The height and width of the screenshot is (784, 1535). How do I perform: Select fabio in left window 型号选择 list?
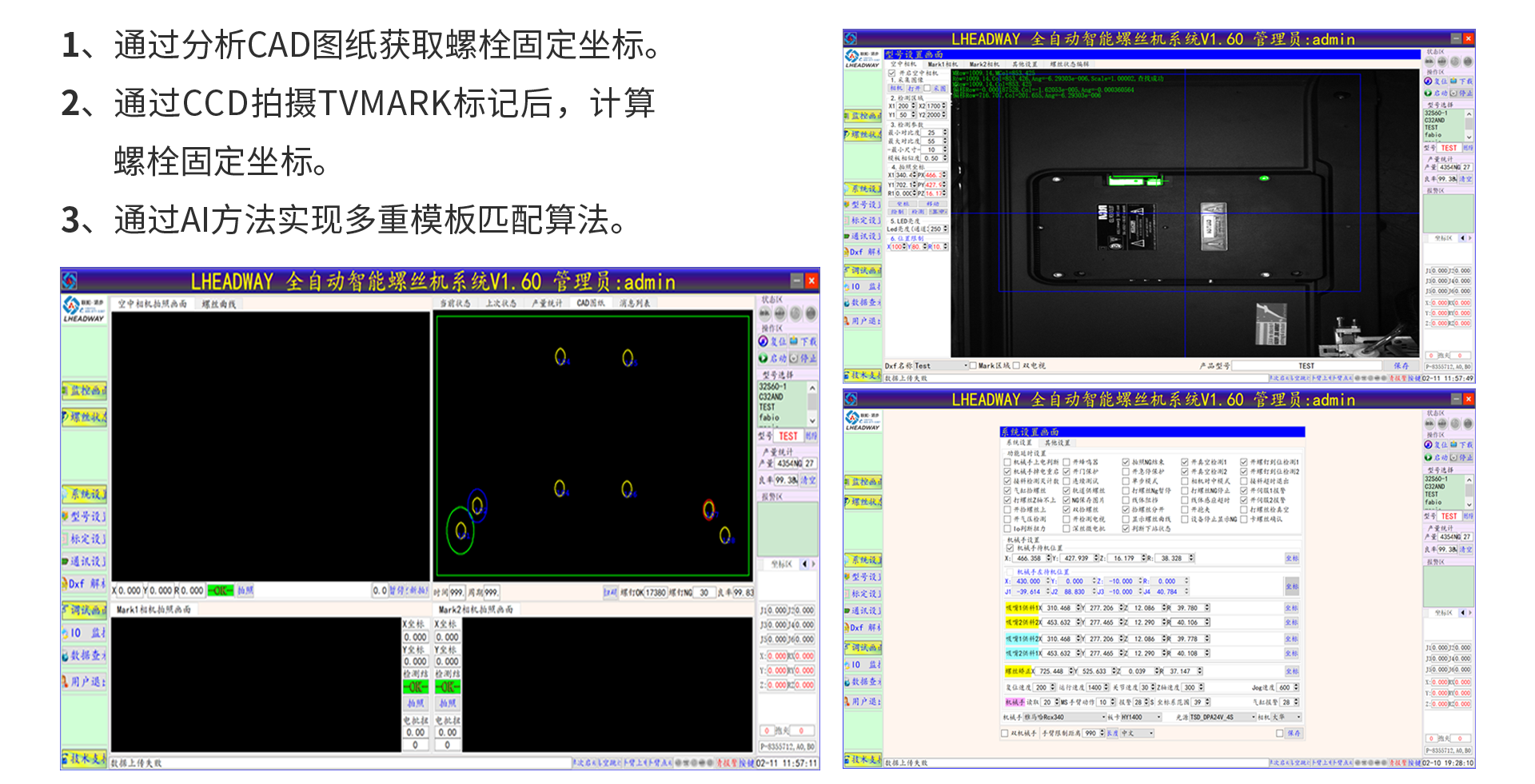pyautogui.click(x=769, y=417)
